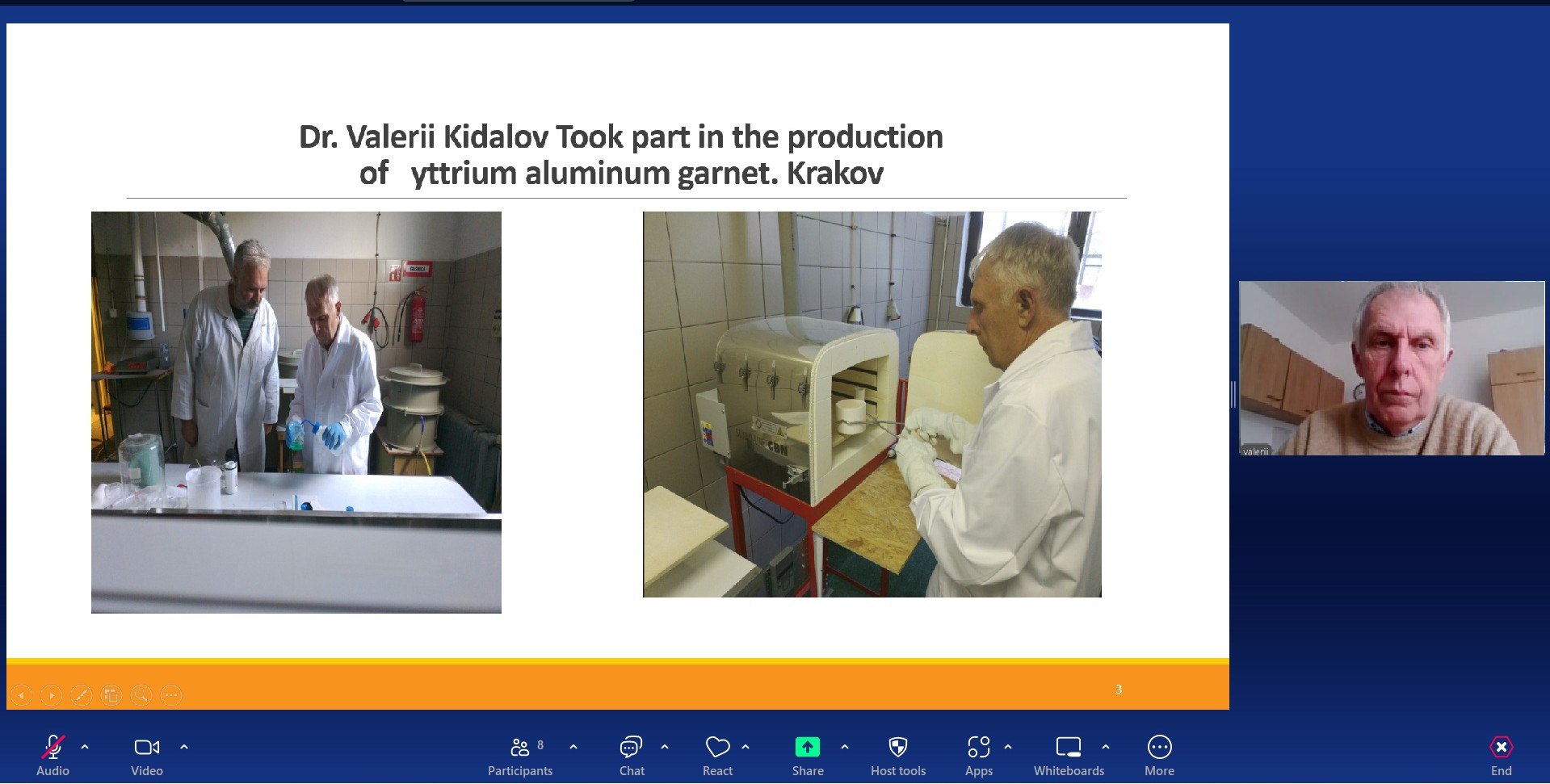This screenshot has width=1550, height=784.
Task: Expand the Apps options chevron
Action: click(x=1008, y=747)
